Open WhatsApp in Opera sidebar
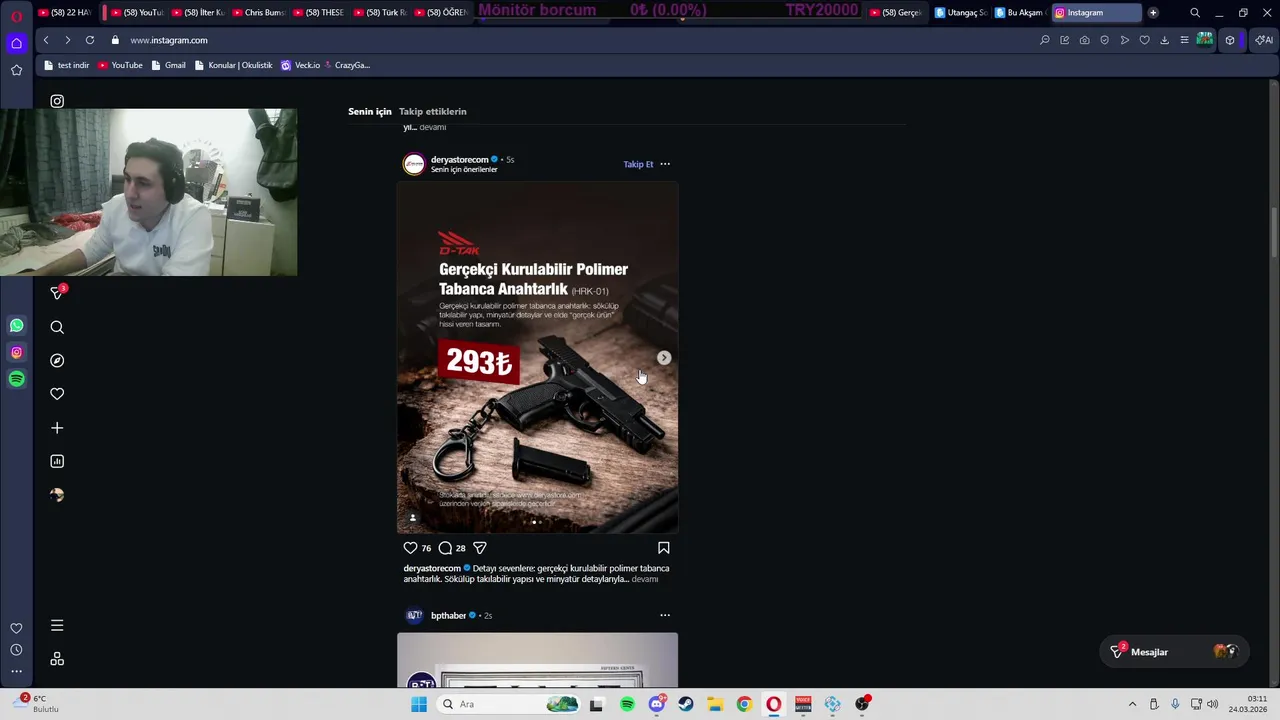 [x=16, y=325]
